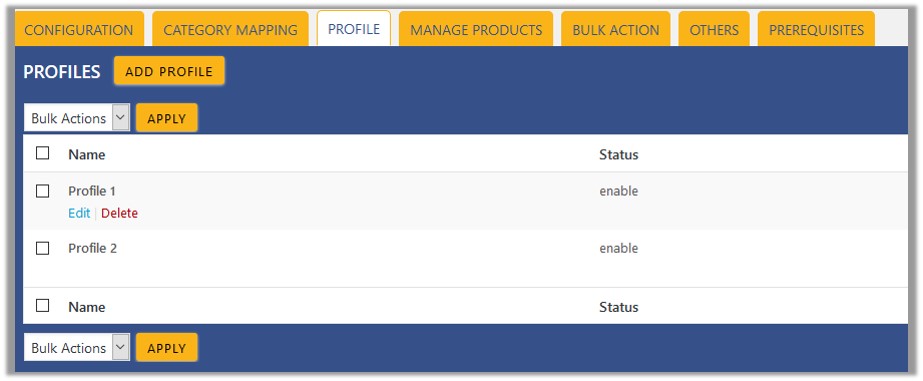Image resolution: width=923 pixels, height=381 pixels.
Task: Click the Edit link under Profile 1
Action: (79, 213)
